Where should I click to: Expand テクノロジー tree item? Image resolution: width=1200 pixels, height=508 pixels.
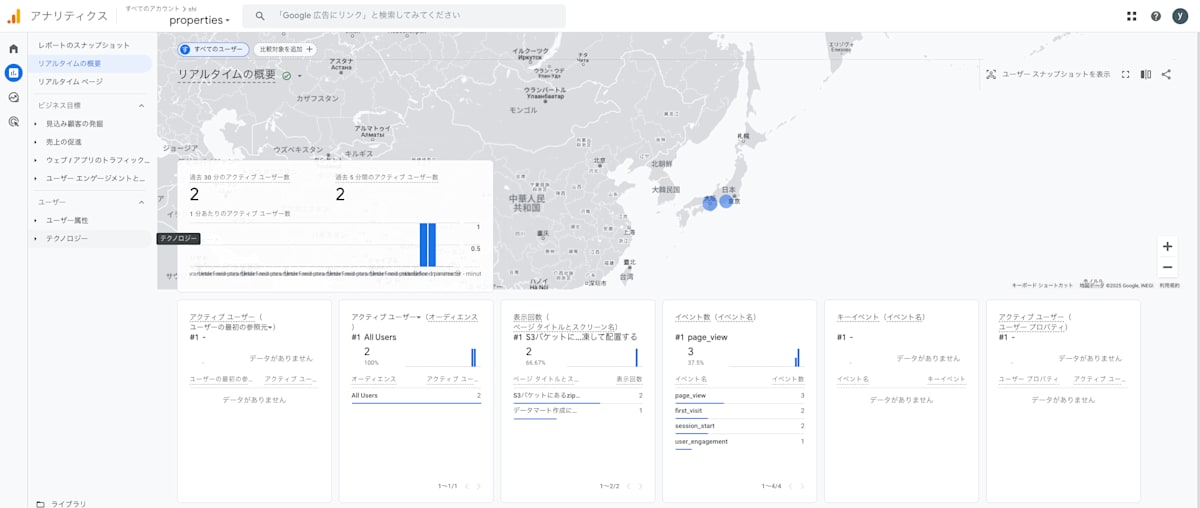point(36,239)
